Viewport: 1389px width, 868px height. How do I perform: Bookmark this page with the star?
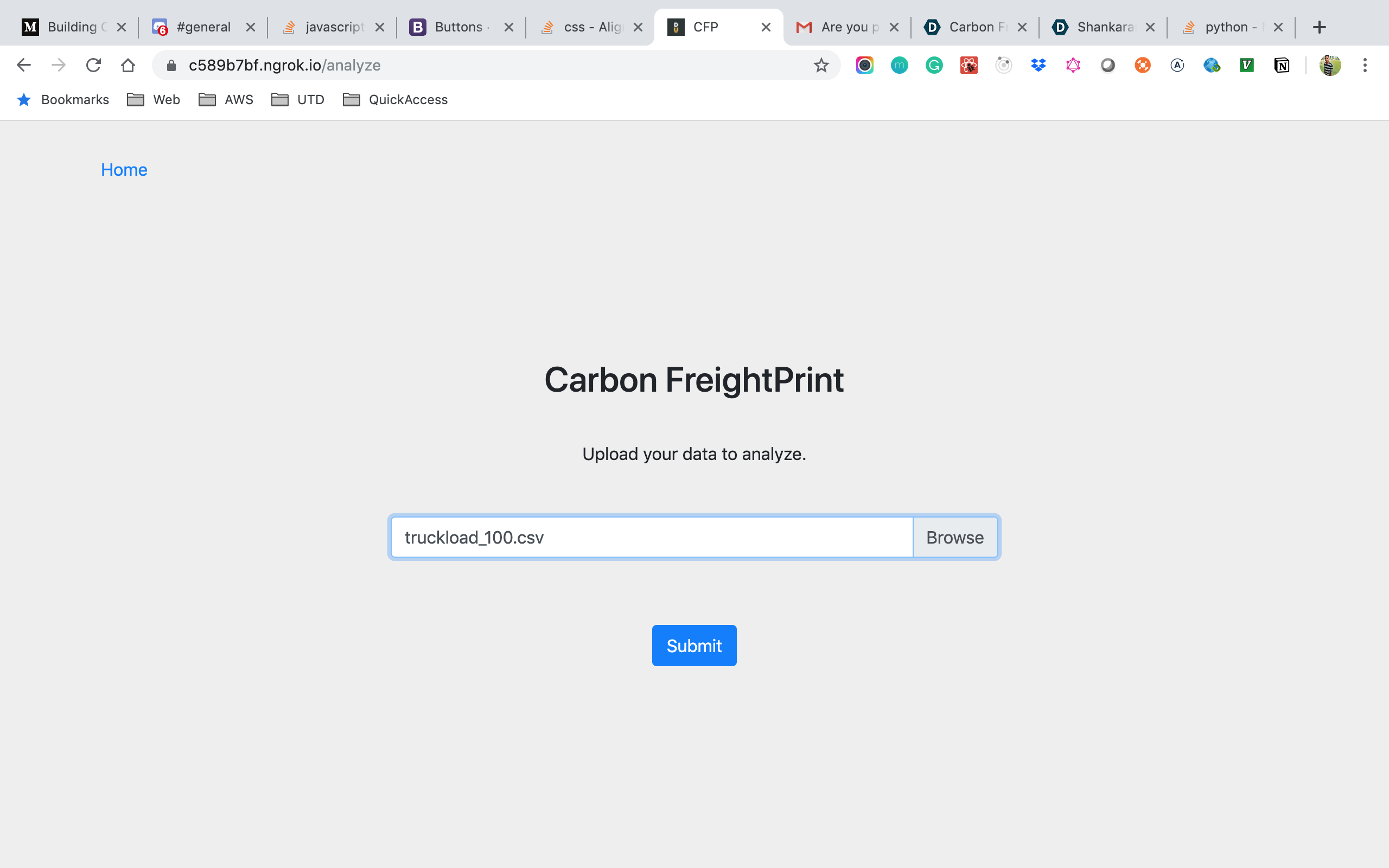point(821,66)
